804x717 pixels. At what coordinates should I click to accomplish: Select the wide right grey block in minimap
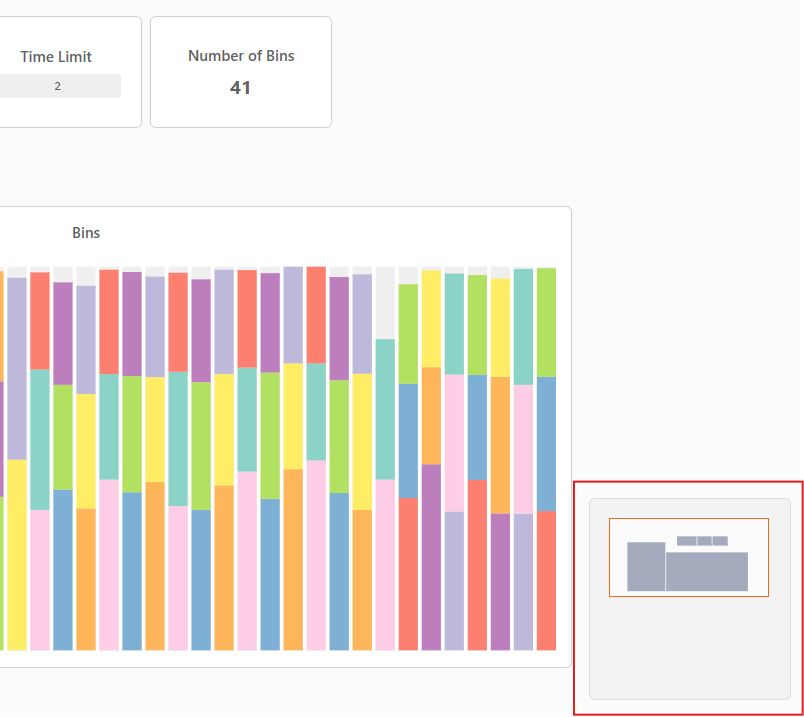[707, 571]
